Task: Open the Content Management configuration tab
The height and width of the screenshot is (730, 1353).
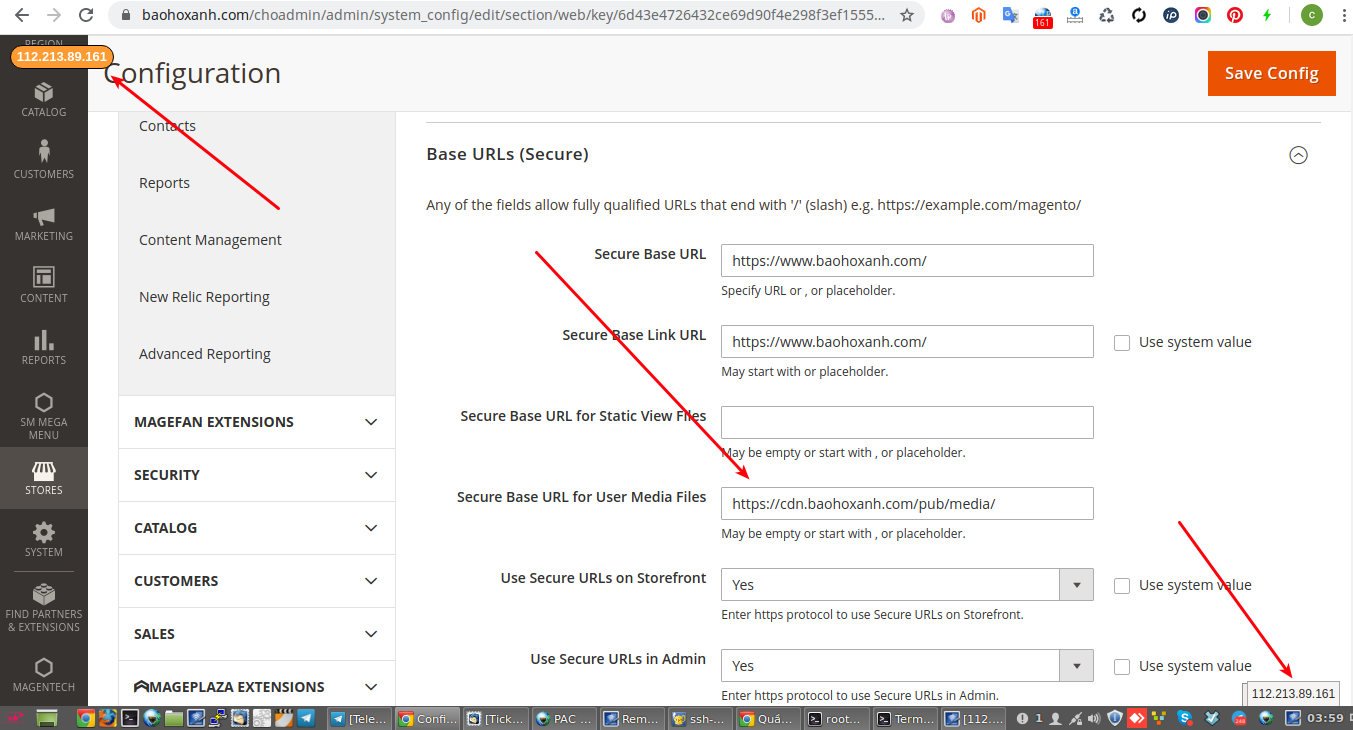Action: pos(210,240)
